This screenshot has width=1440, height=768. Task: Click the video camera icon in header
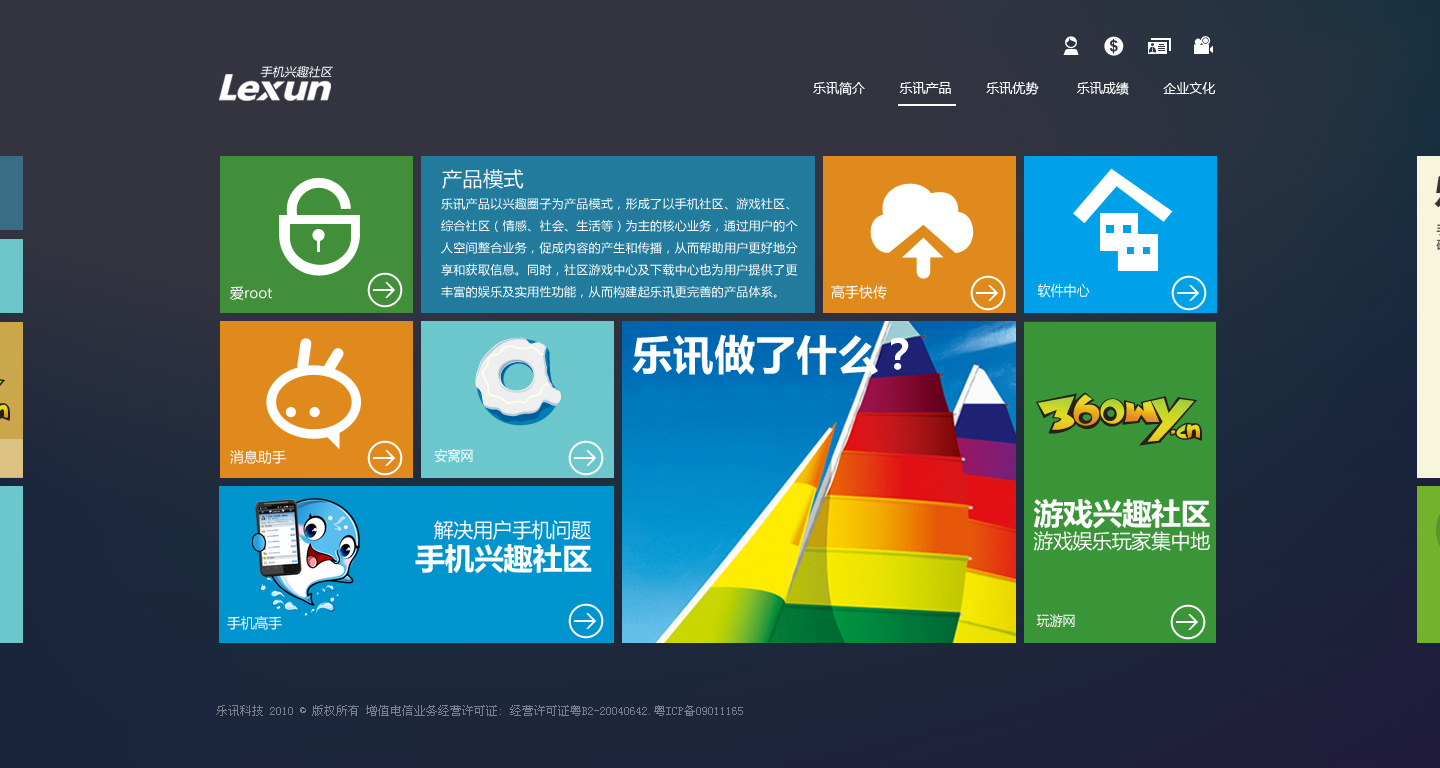[1203, 46]
